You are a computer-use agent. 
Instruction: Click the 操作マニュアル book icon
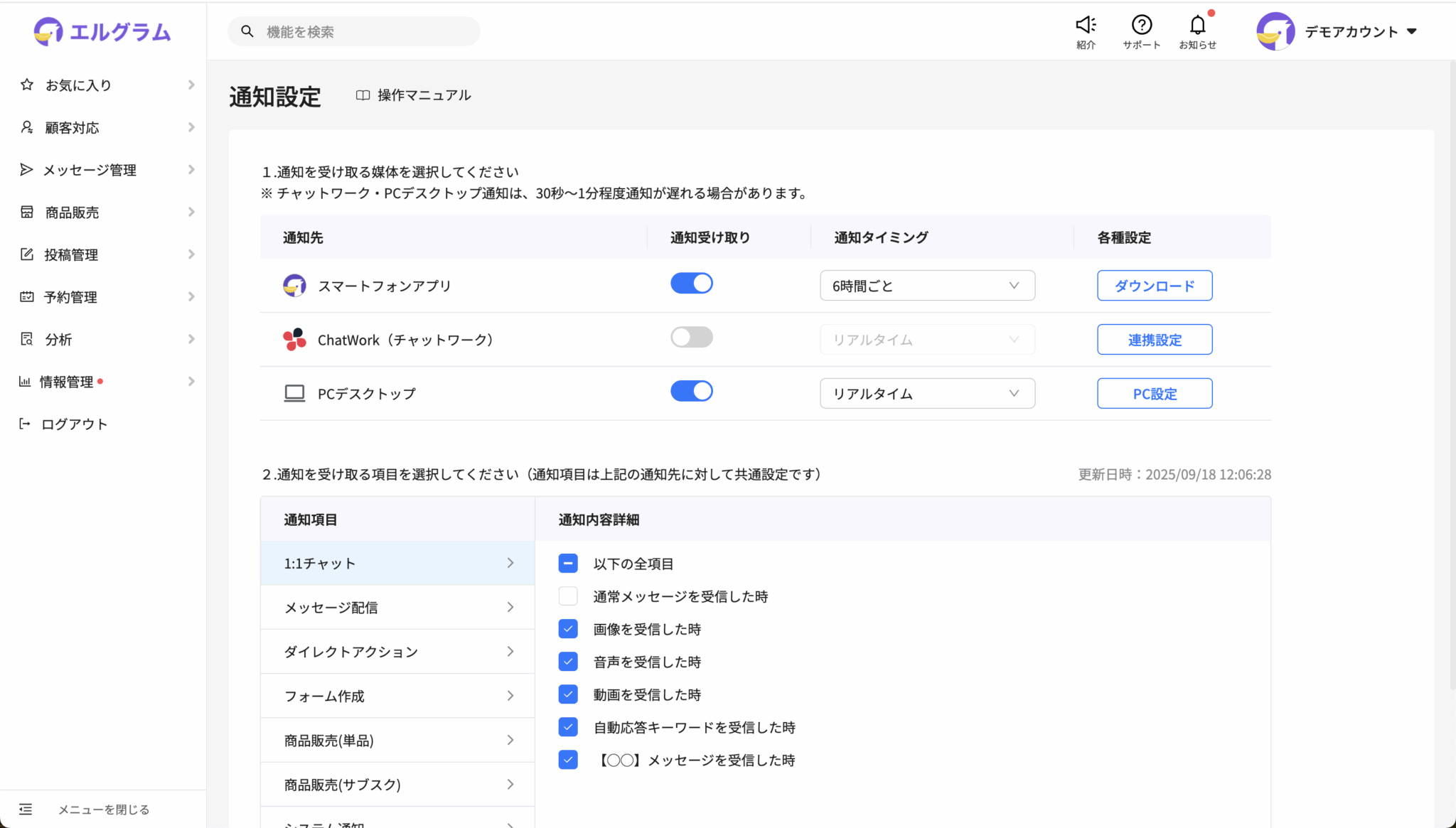(x=363, y=95)
